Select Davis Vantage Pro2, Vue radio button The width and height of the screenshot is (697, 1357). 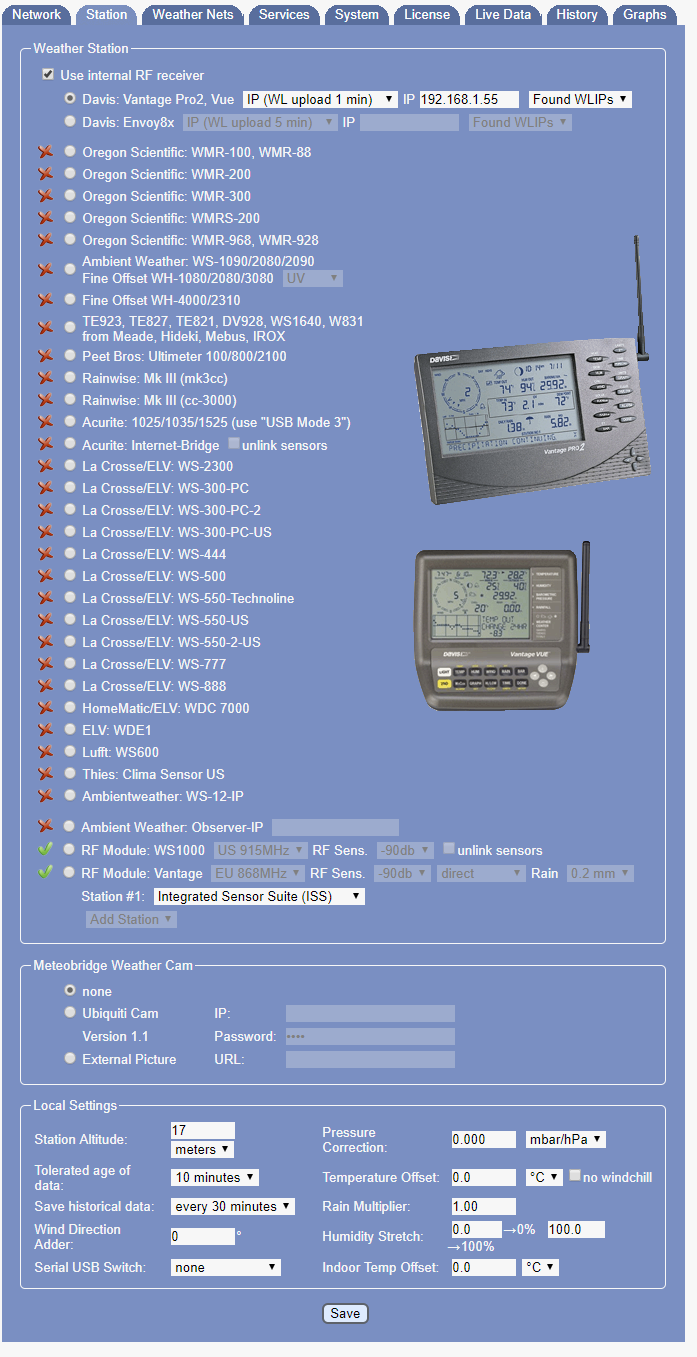(x=70, y=99)
